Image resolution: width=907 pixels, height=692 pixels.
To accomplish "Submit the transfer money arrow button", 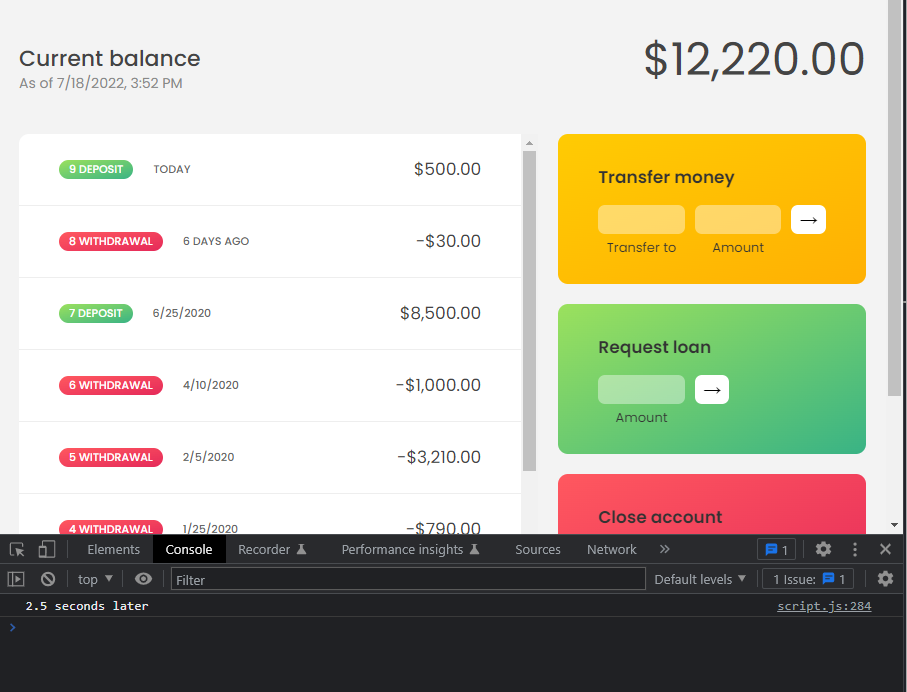I will click(x=808, y=220).
